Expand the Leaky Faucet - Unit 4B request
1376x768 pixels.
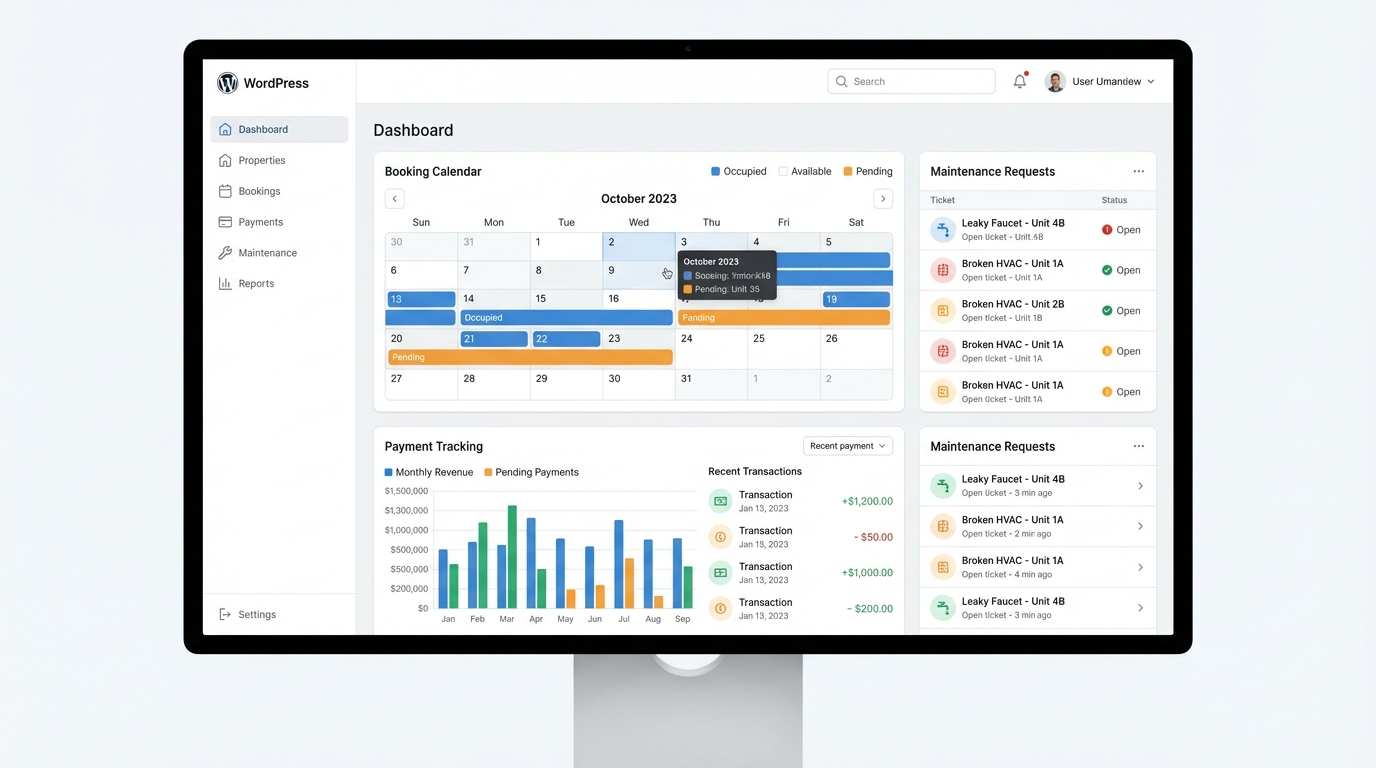[1139, 485]
